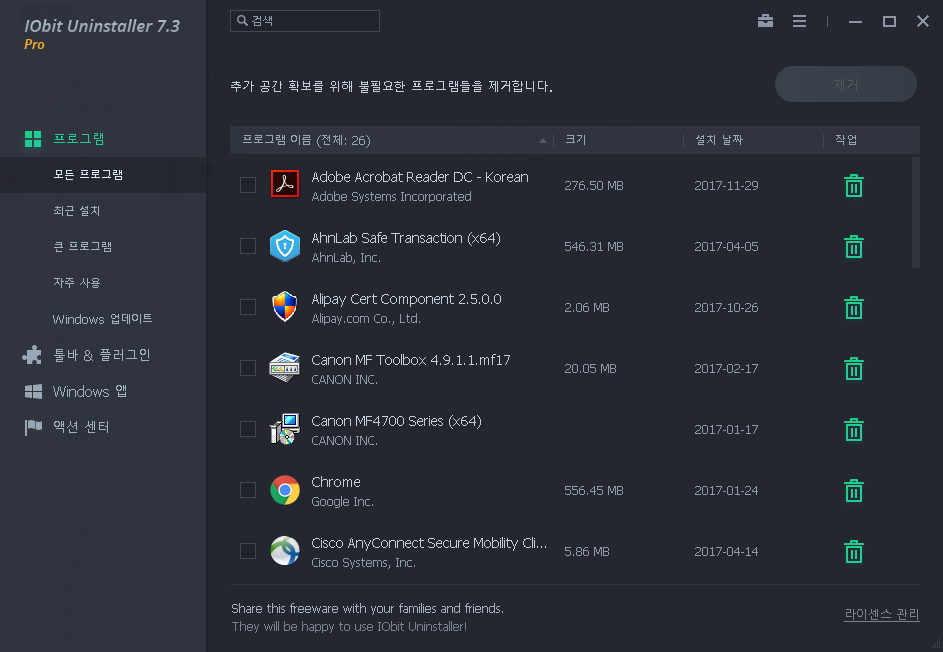
Task: Uninstall AhnLab Safe Transaction via trash icon
Action: [853, 247]
